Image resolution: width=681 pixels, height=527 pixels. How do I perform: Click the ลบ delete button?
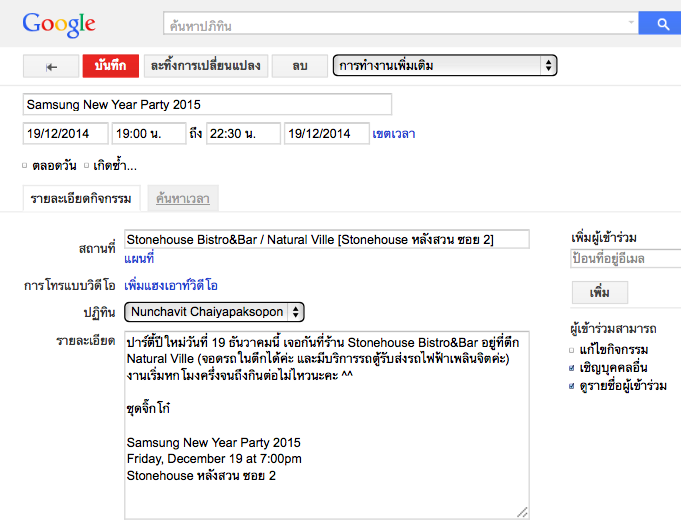pyautogui.click(x=300, y=66)
